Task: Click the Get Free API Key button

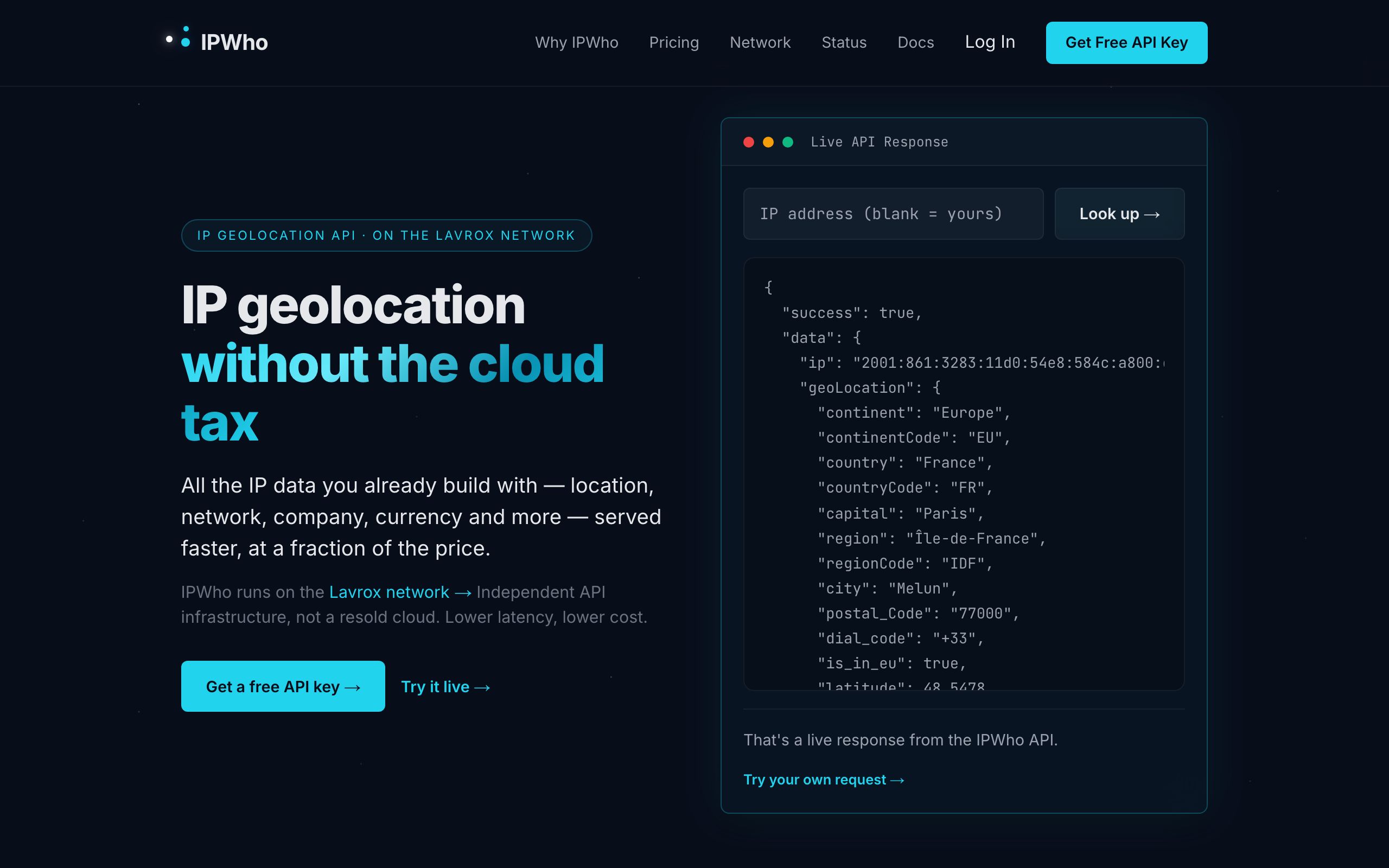Action: click(1126, 42)
